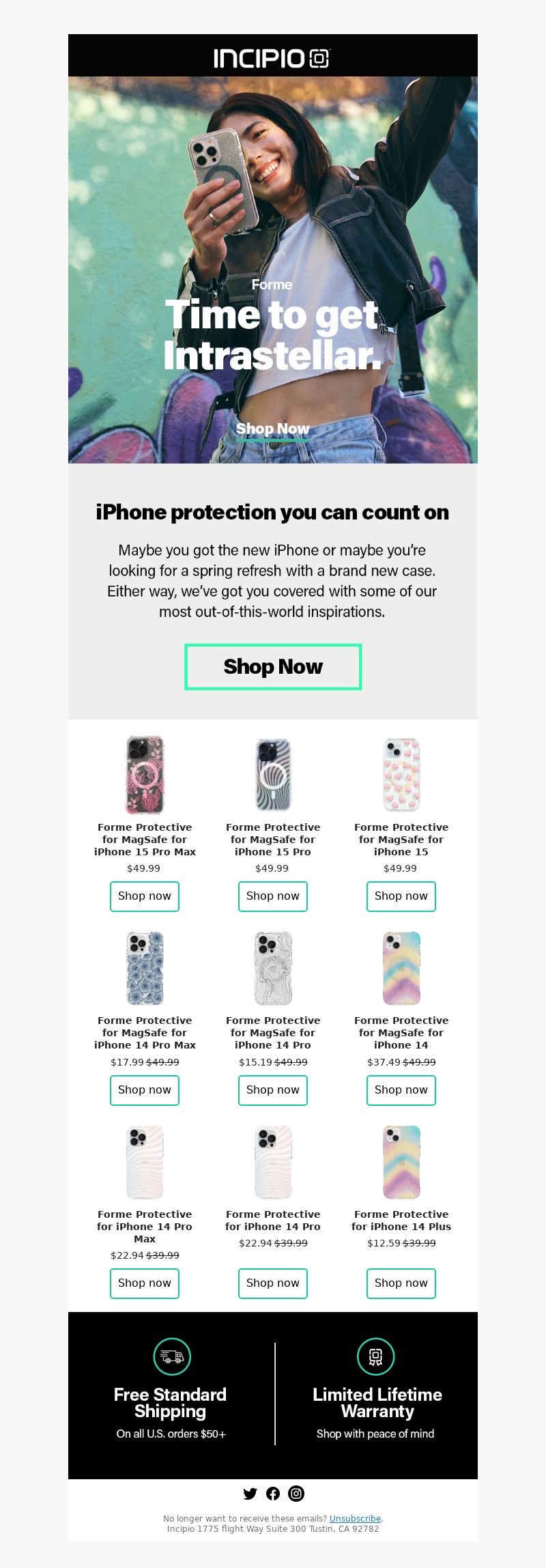The height and width of the screenshot is (1568, 546).
Task: Shop now for iPhone 15 MagSafe case
Action: (x=401, y=896)
